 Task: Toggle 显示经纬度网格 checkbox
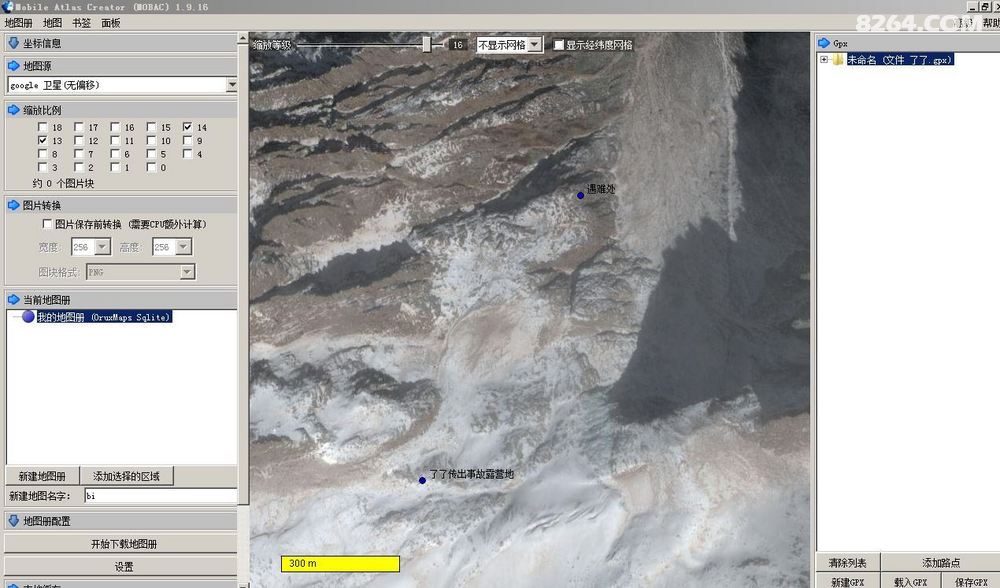(558, 45)
